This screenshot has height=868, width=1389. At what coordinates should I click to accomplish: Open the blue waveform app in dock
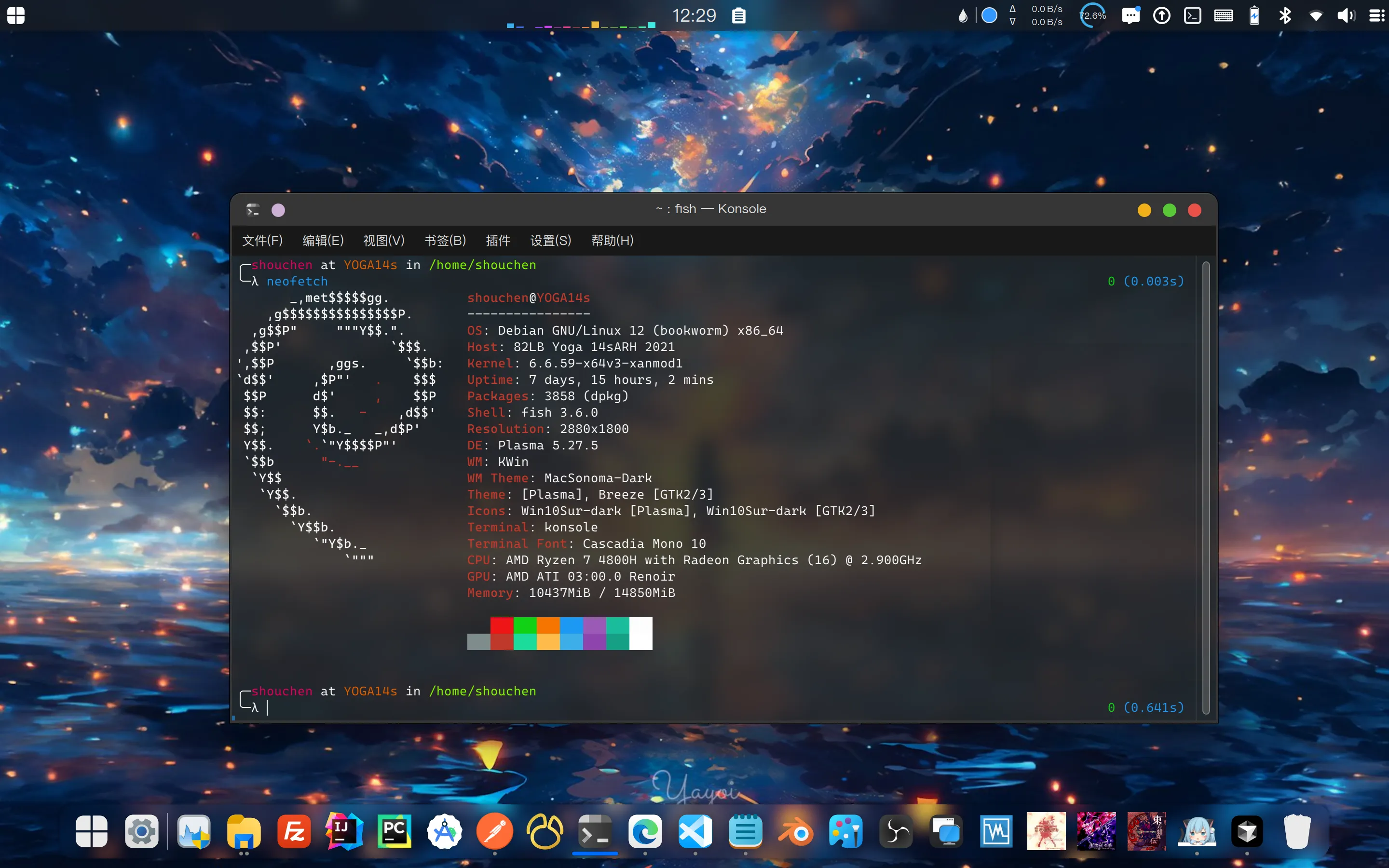click(x=996, y=831)
